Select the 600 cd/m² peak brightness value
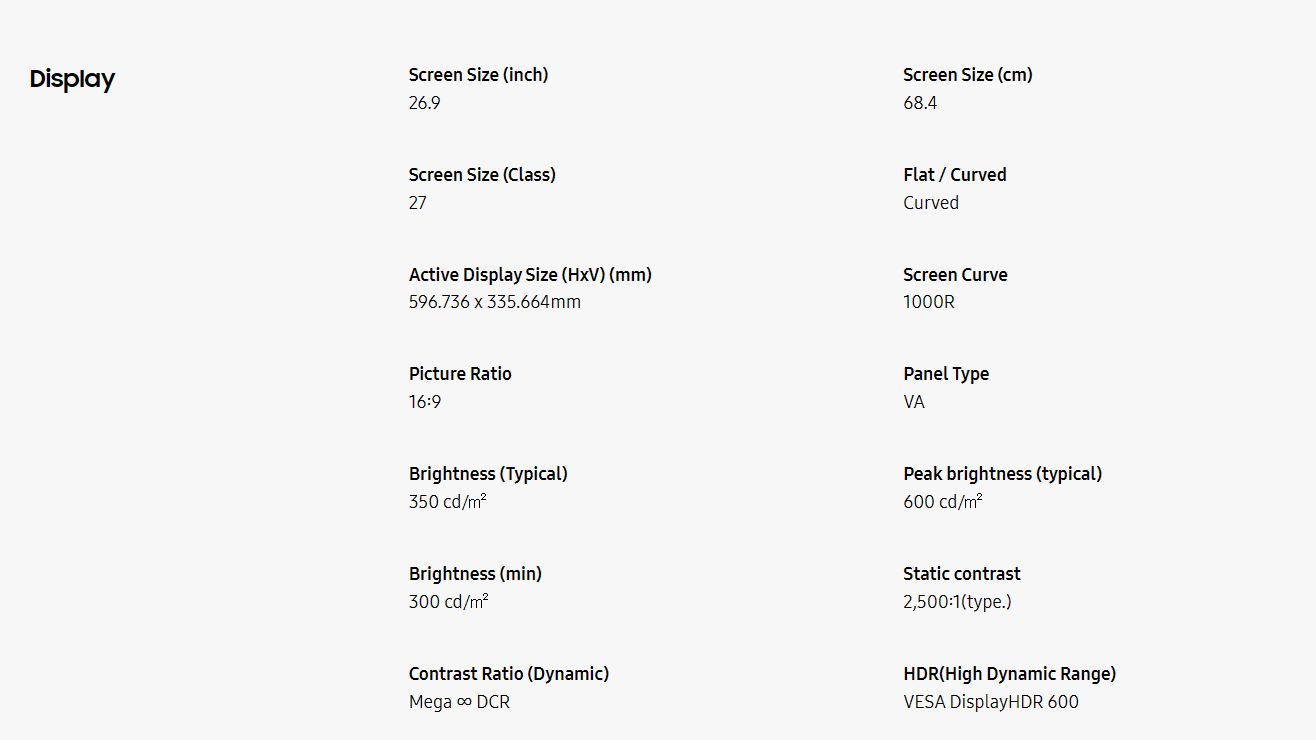The image size is (1316, 740). pyautogui.click(x=942, y=502)
